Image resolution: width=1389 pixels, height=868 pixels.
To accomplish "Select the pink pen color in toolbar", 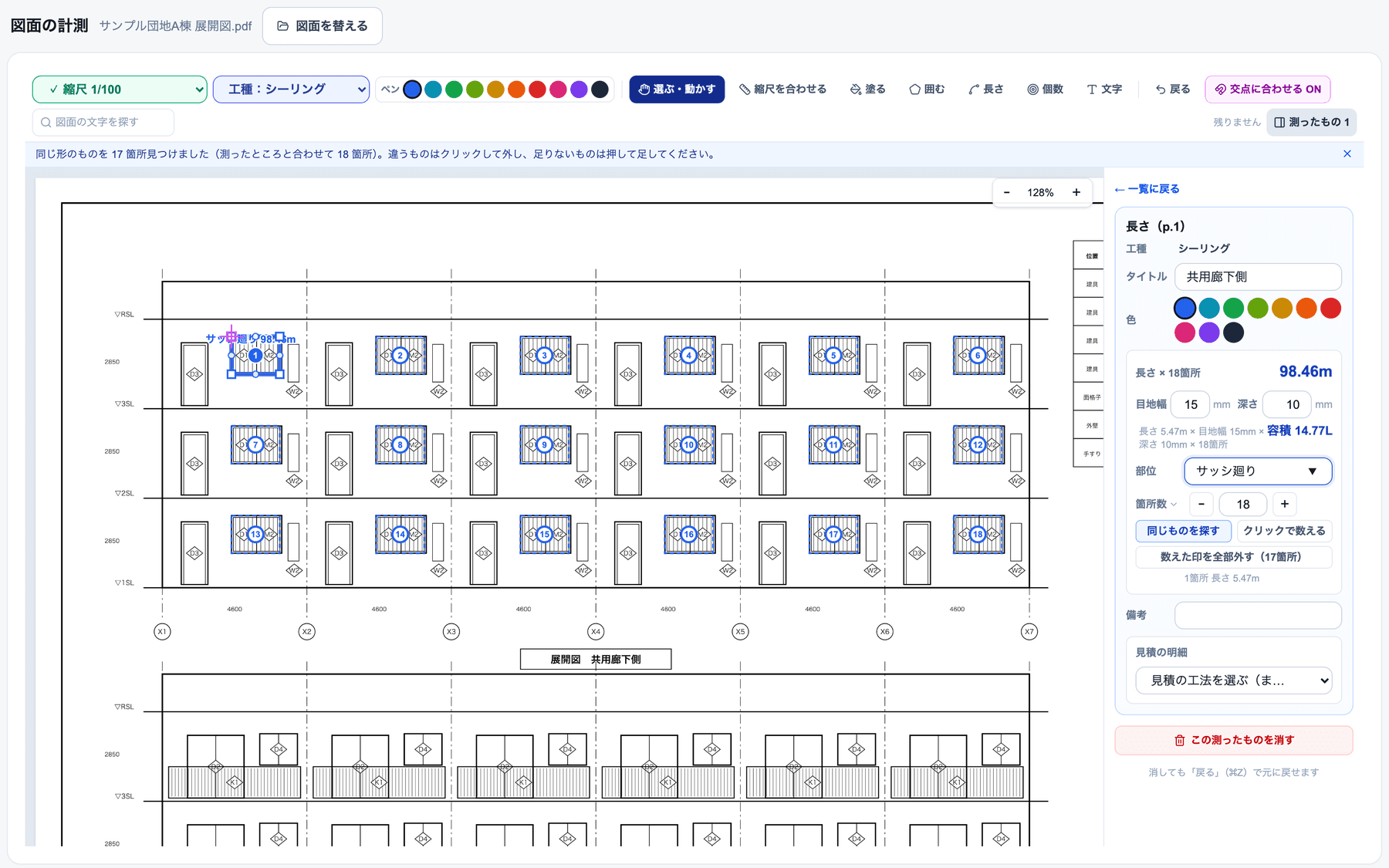I will [x=559, y=90].
